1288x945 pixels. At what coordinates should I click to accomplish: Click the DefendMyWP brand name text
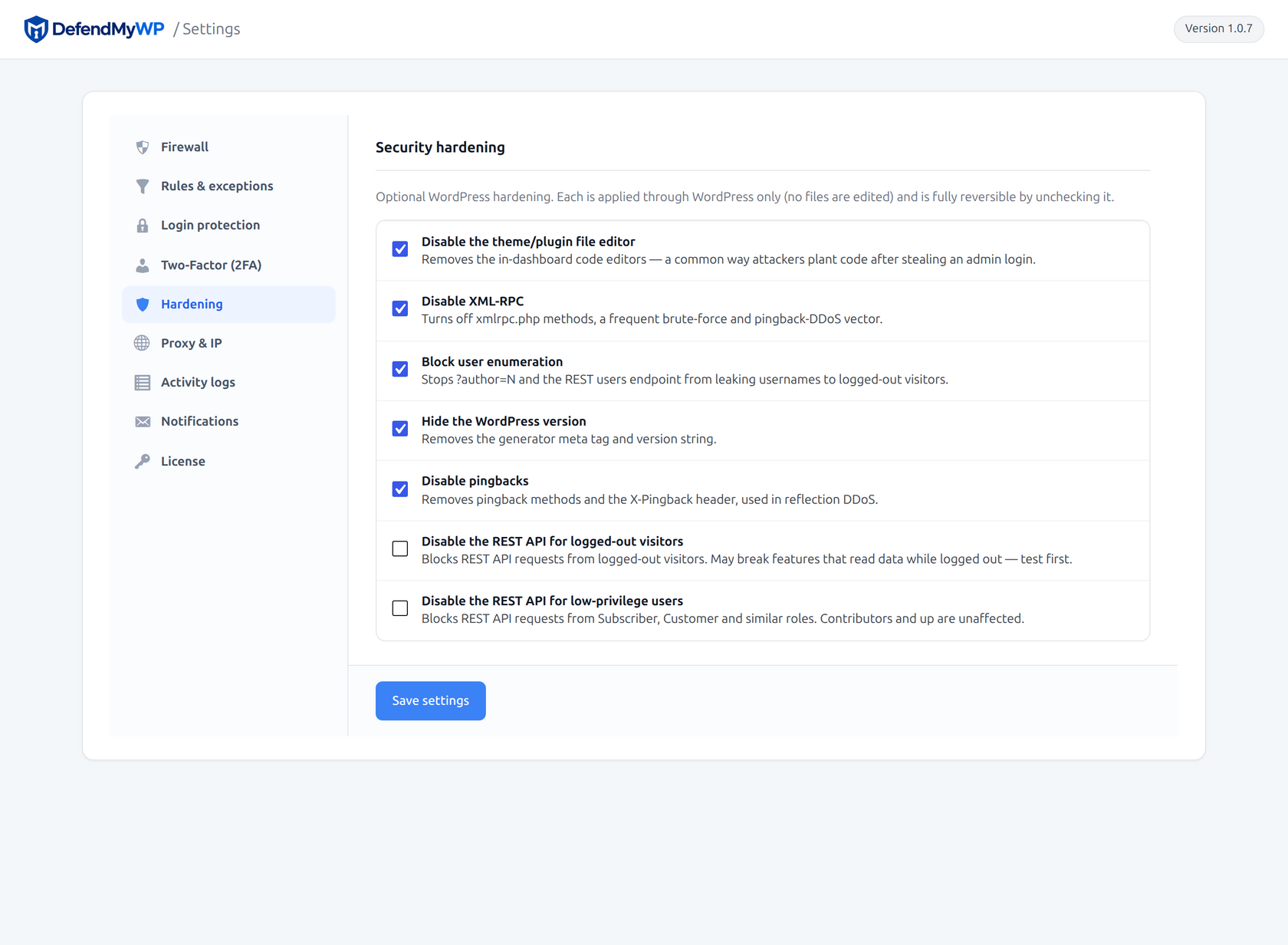coord(108,29)
